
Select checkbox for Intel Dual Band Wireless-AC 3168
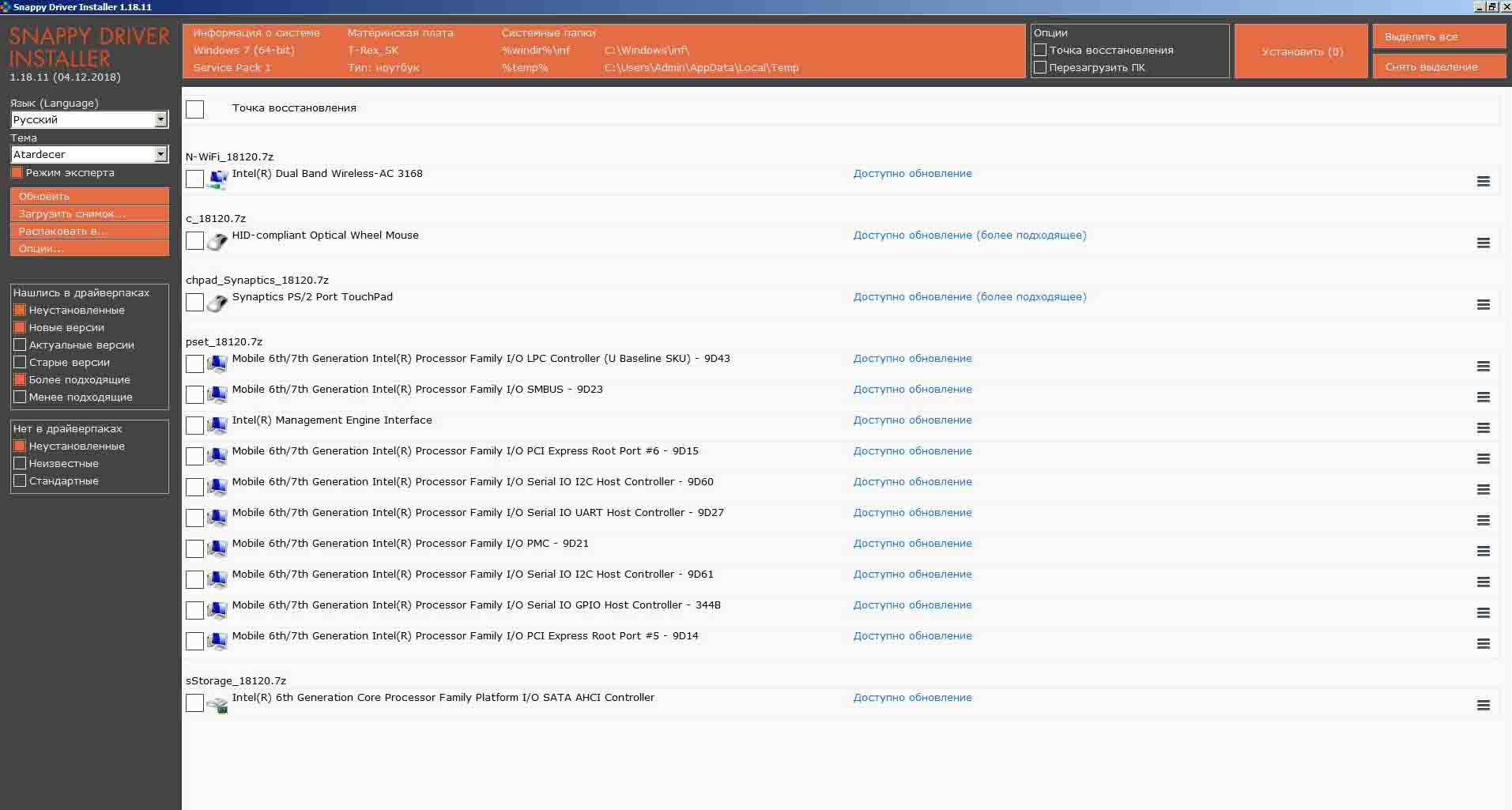coord(194,179)
